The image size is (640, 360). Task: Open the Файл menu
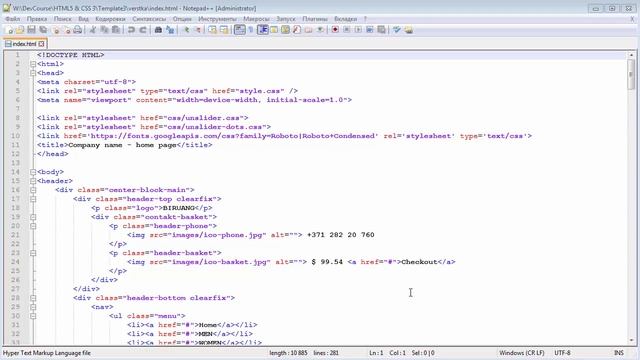point(12,19)
